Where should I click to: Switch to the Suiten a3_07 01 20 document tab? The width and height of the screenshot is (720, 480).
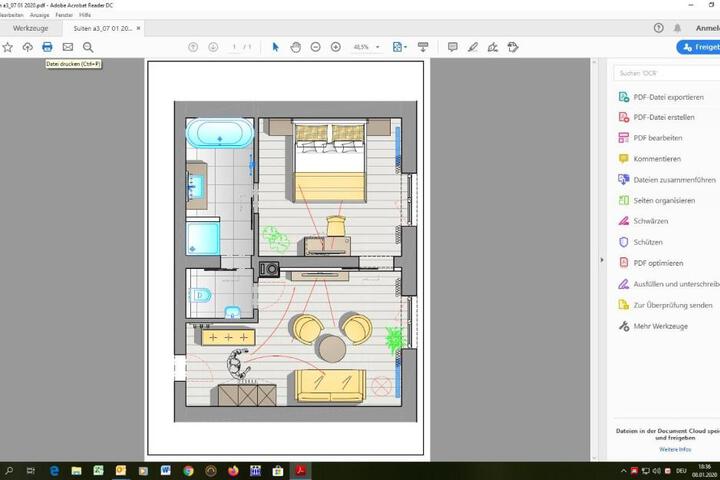103,28
